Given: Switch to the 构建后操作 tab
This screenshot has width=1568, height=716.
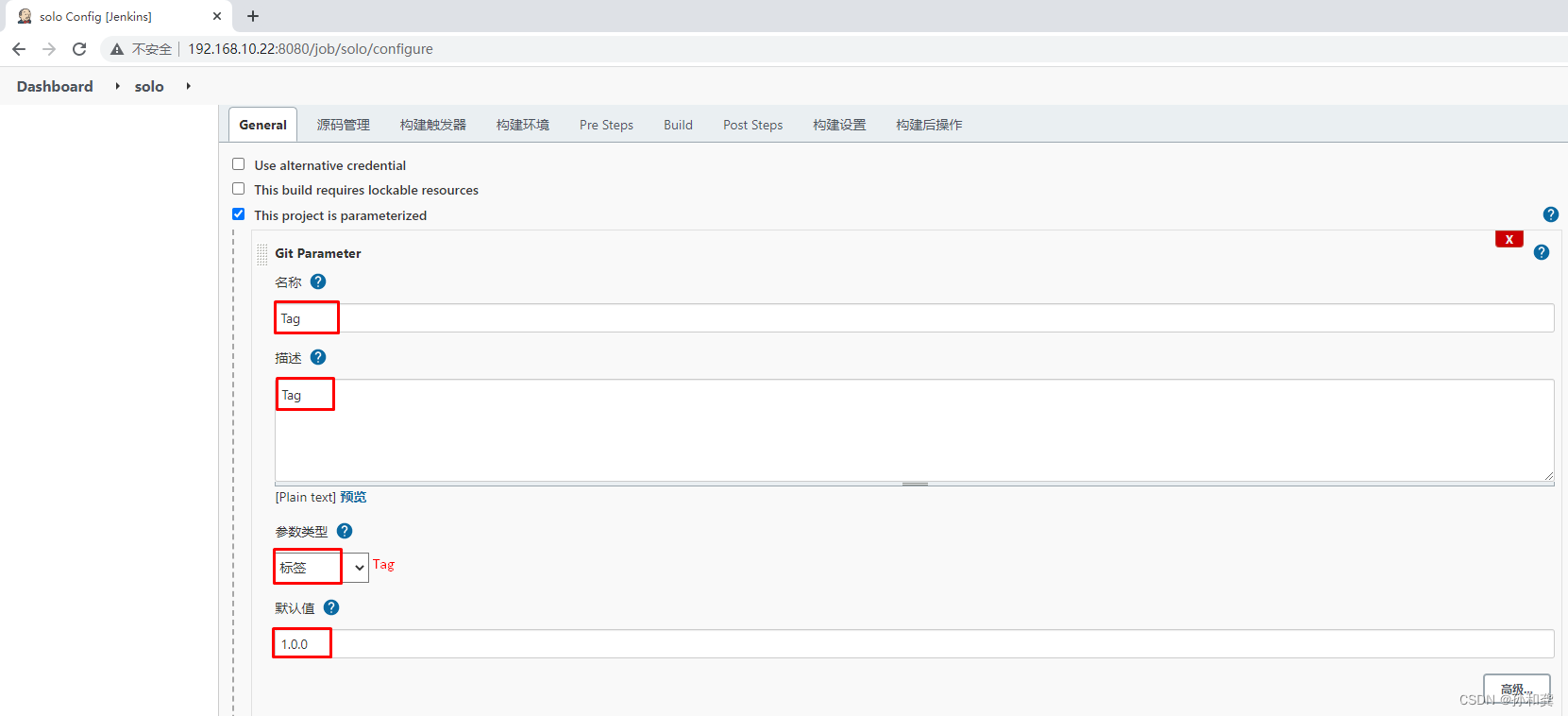Looking at the screenshot, I should coord(929,125).
